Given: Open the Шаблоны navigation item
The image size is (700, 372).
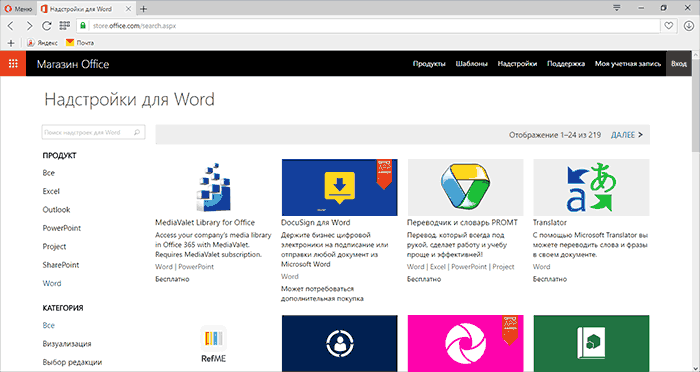Looking at the screenshot, I should pyautogui.click(x=471, y=64).
